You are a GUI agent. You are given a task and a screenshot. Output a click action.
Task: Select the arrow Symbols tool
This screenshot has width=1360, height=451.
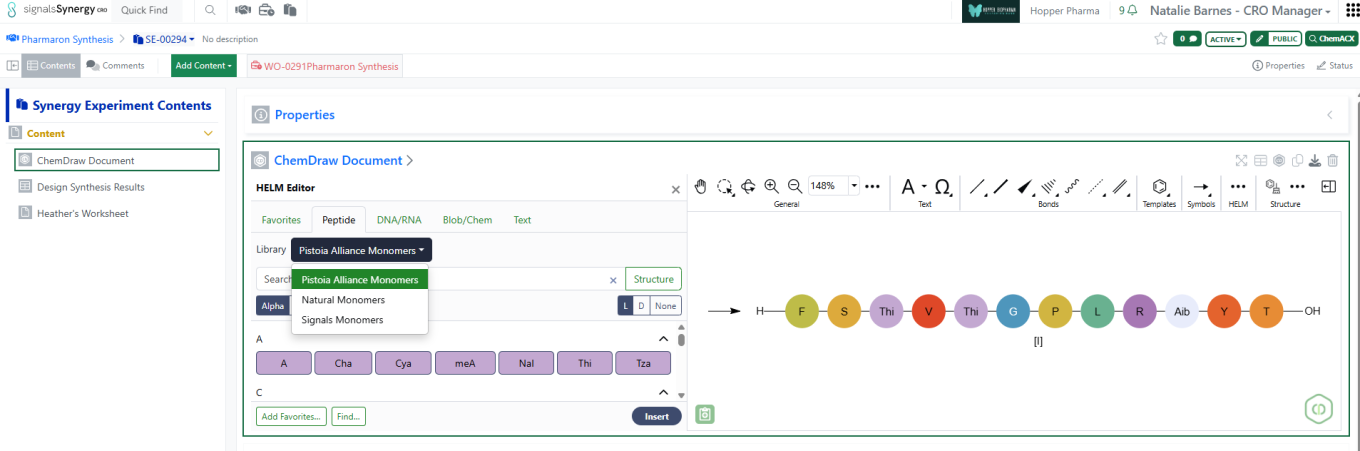[1201, 187]
